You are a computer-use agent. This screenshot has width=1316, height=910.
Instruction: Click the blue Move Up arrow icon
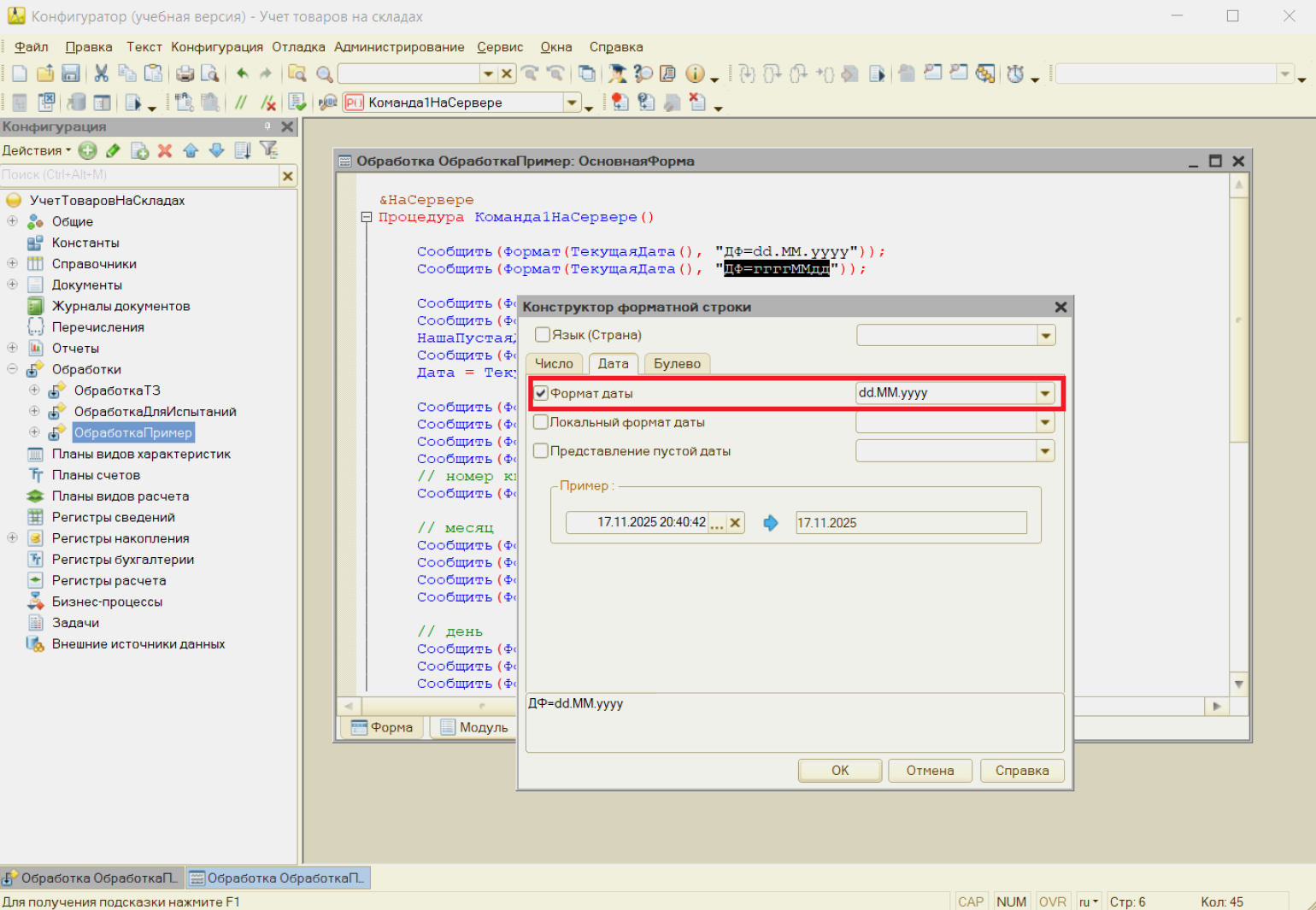click(x=191, y=150)
